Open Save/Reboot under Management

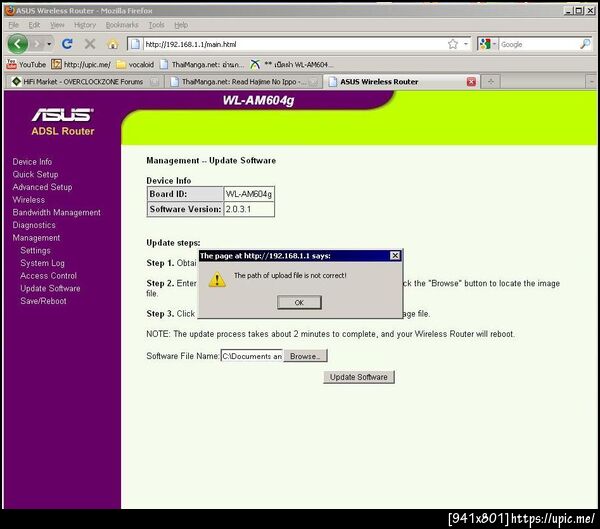click(x=44, y=300)
